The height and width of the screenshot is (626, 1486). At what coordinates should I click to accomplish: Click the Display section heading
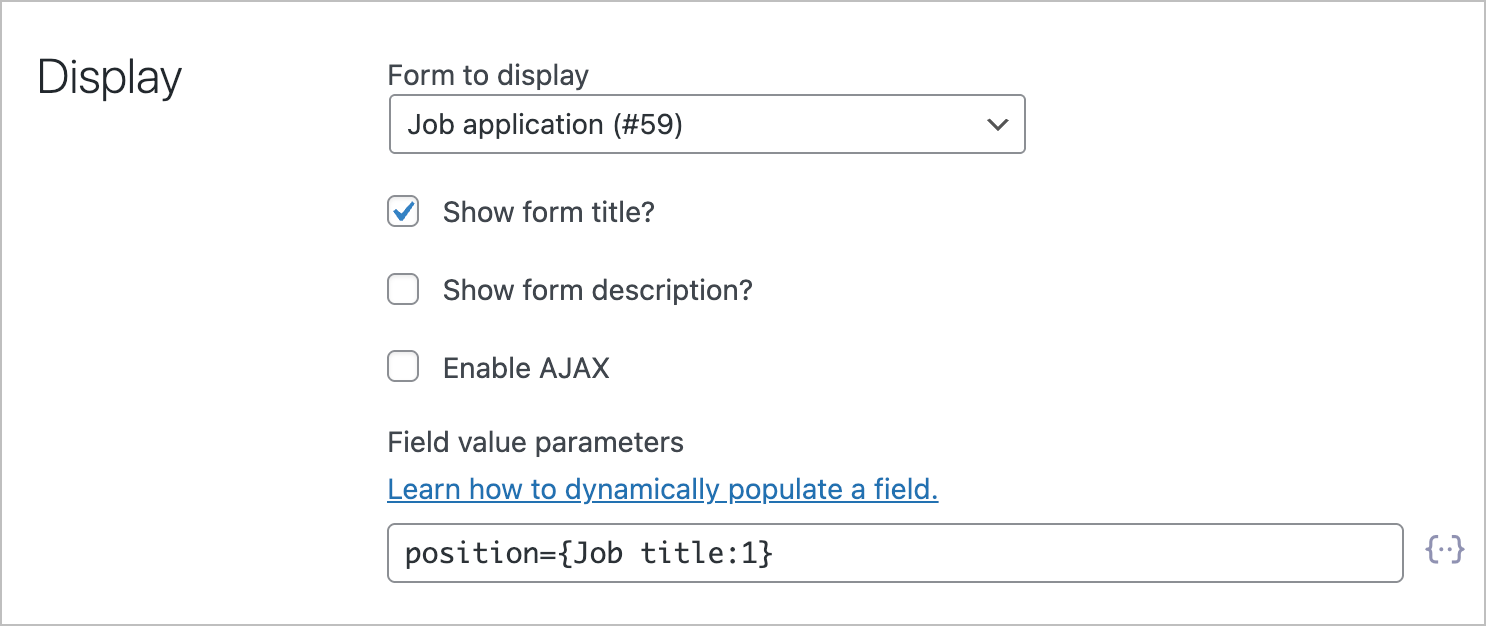[109, 76]
